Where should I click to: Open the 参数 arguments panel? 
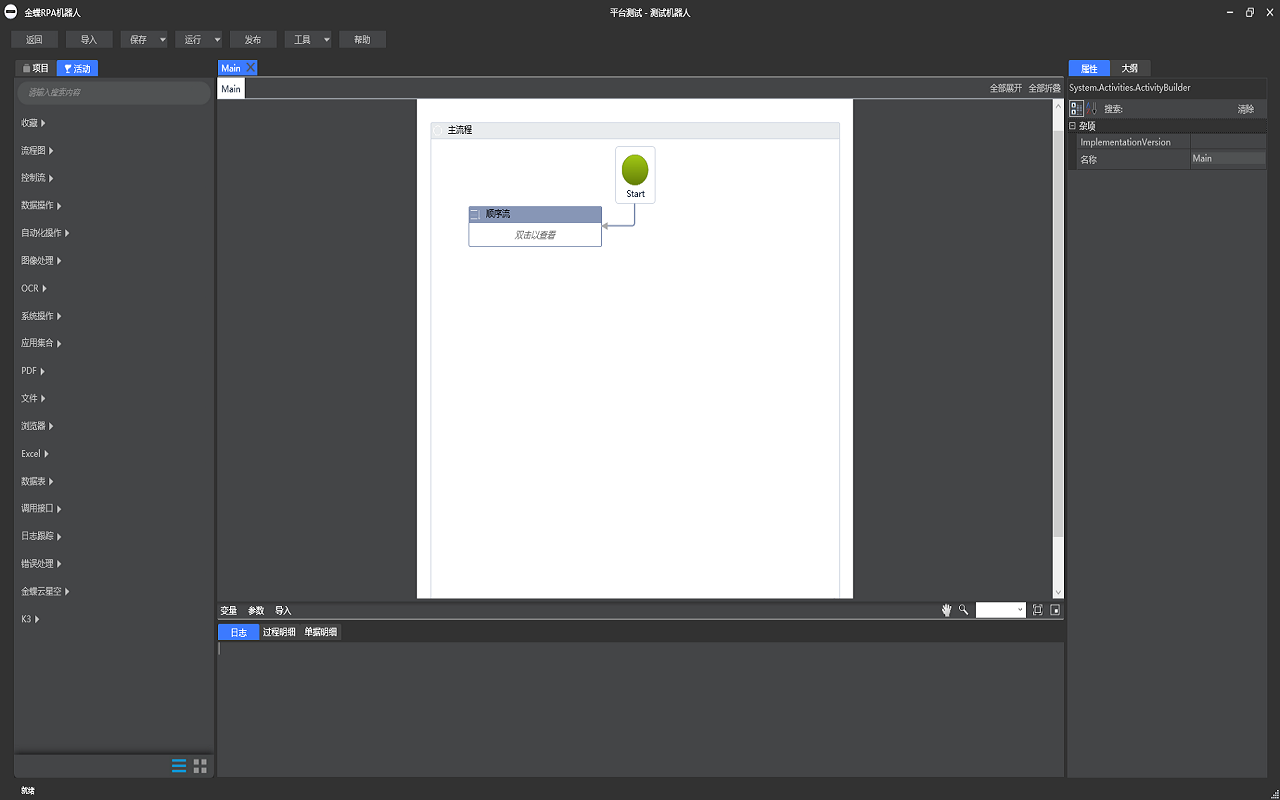click(256, 610)
